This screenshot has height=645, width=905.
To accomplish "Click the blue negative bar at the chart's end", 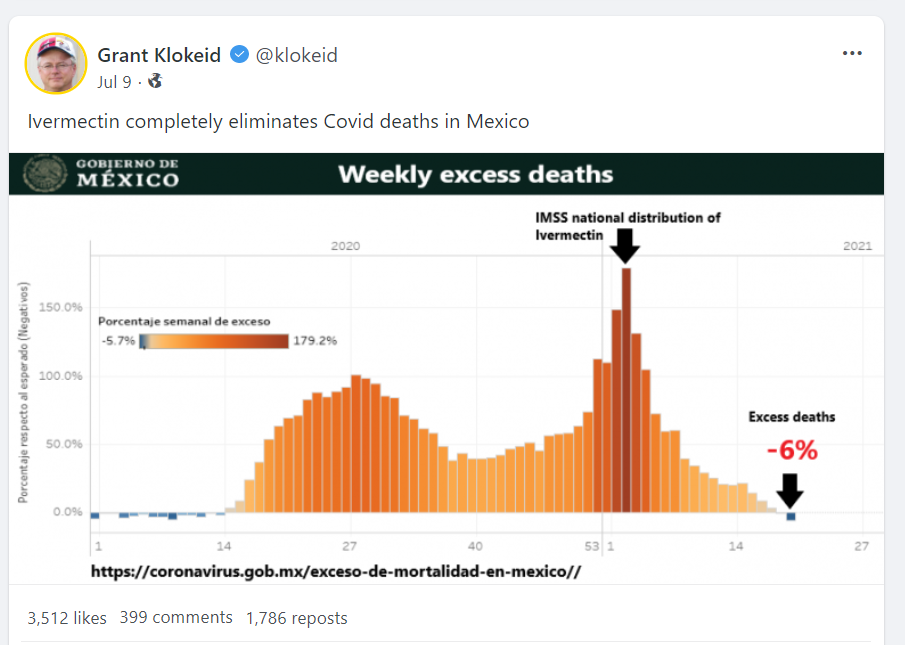I will (x=791, y=517).
